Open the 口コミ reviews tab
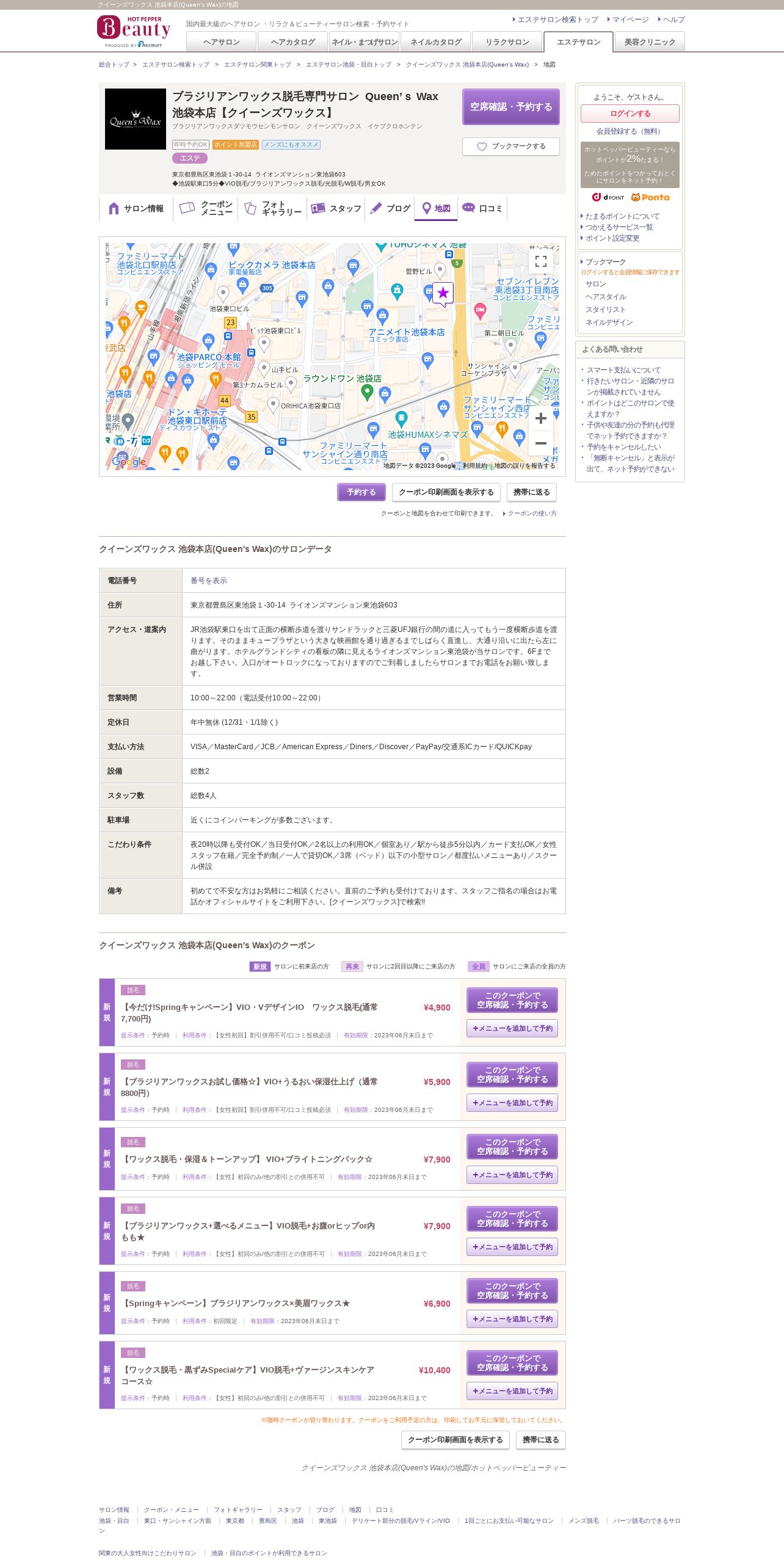Screen dimensions: 784x1568 coord(482,209)
